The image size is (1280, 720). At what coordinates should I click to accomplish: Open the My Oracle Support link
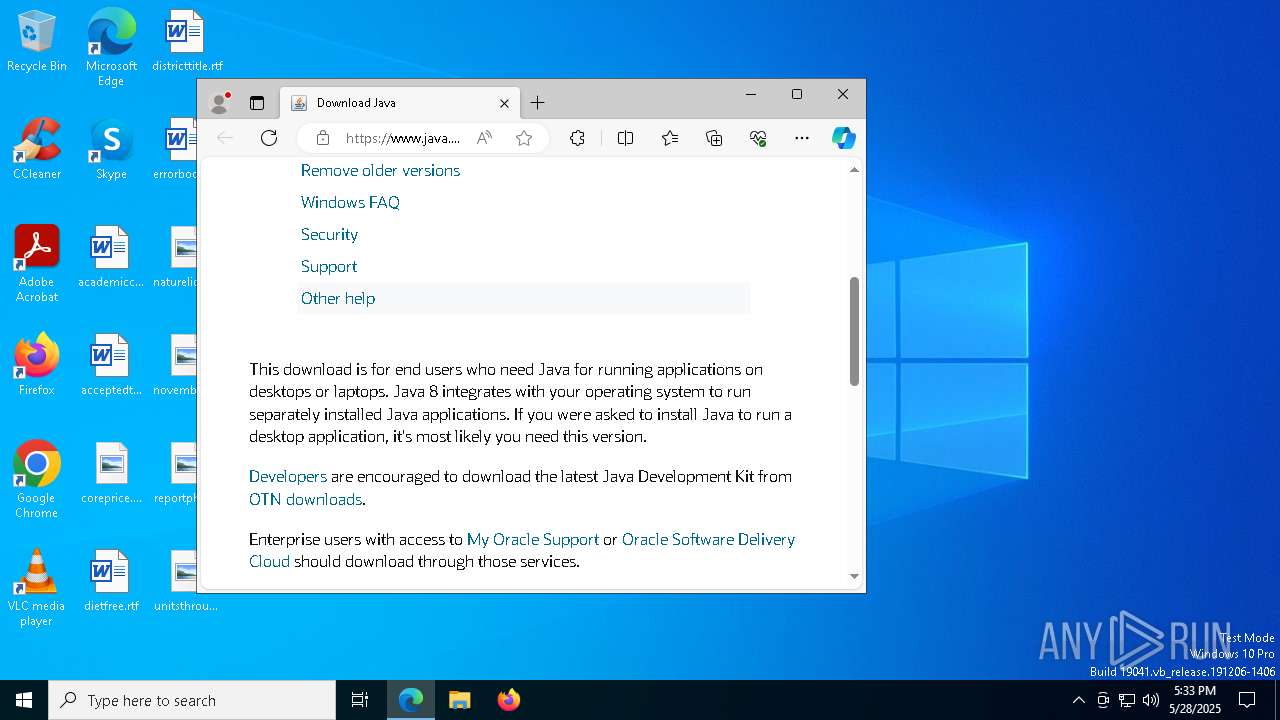[533, 539]
